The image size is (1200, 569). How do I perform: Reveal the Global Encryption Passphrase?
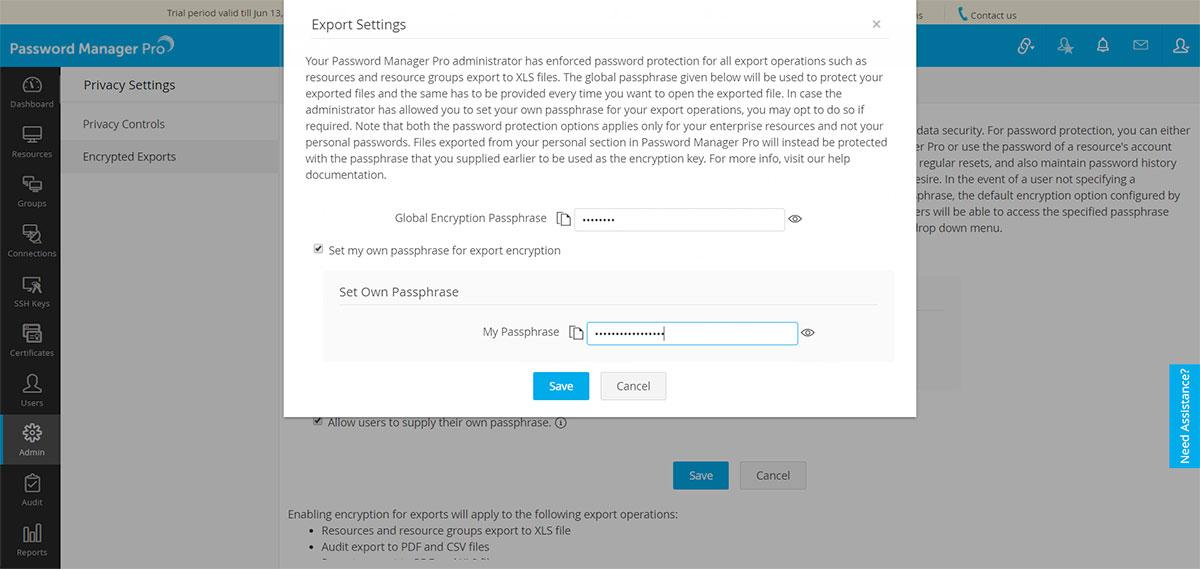pyautogui.click(x=796, y=219)
